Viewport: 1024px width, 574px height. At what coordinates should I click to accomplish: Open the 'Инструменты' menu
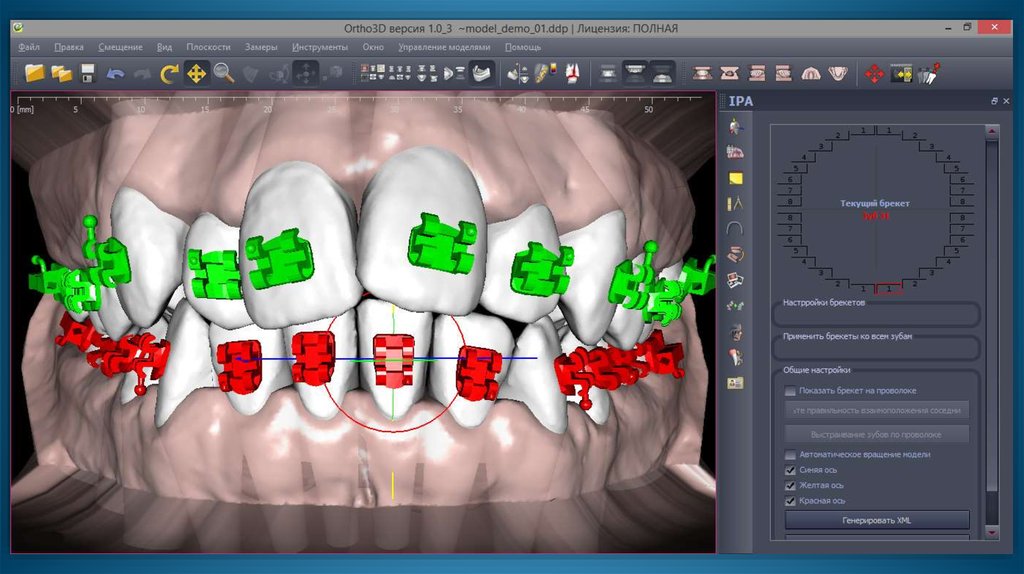tap(320, 47)
